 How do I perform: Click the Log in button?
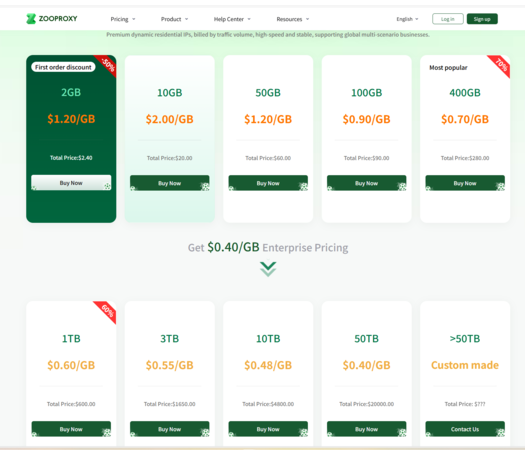(448, 19)
